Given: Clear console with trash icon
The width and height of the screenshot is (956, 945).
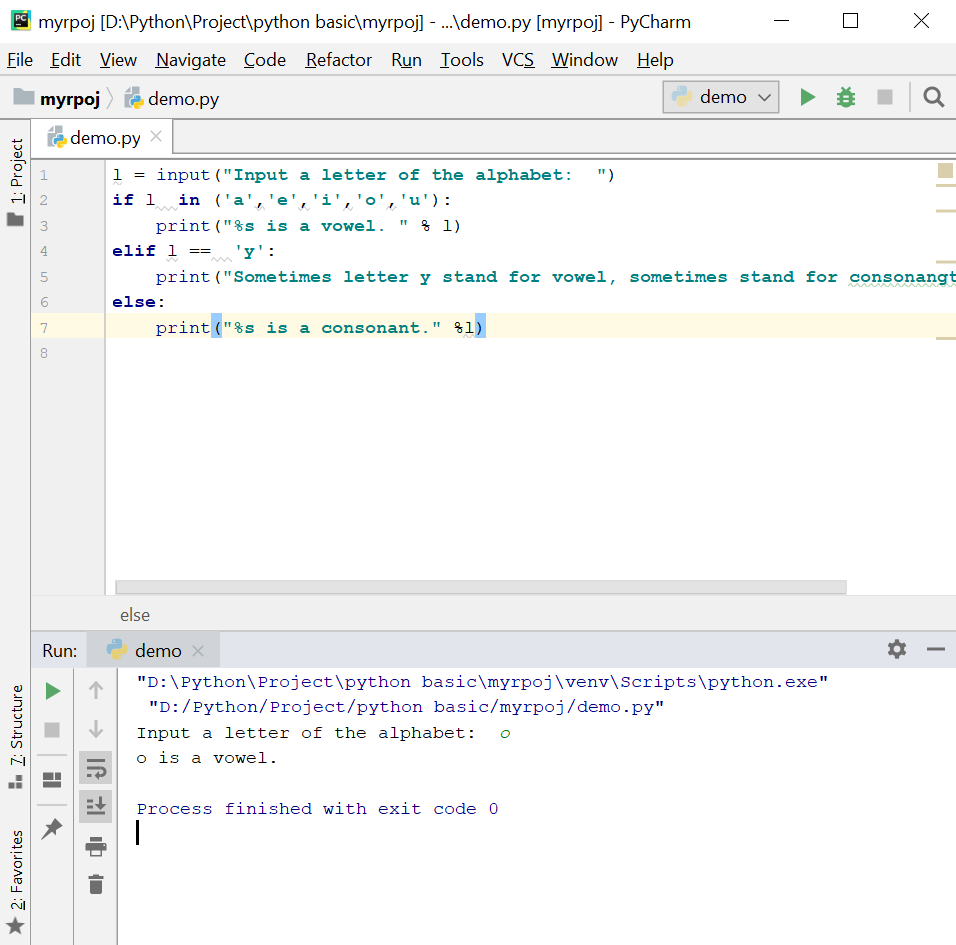Looking at the screenshot, I should tap(96, 884).
